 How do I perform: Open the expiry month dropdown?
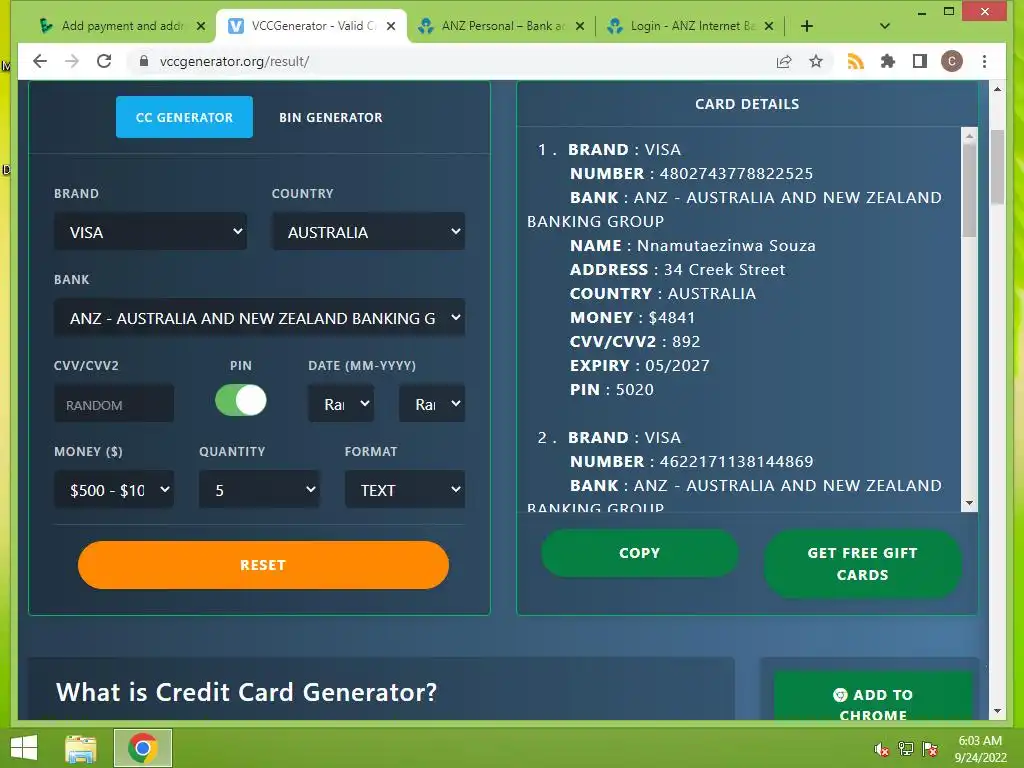(341, 404)
